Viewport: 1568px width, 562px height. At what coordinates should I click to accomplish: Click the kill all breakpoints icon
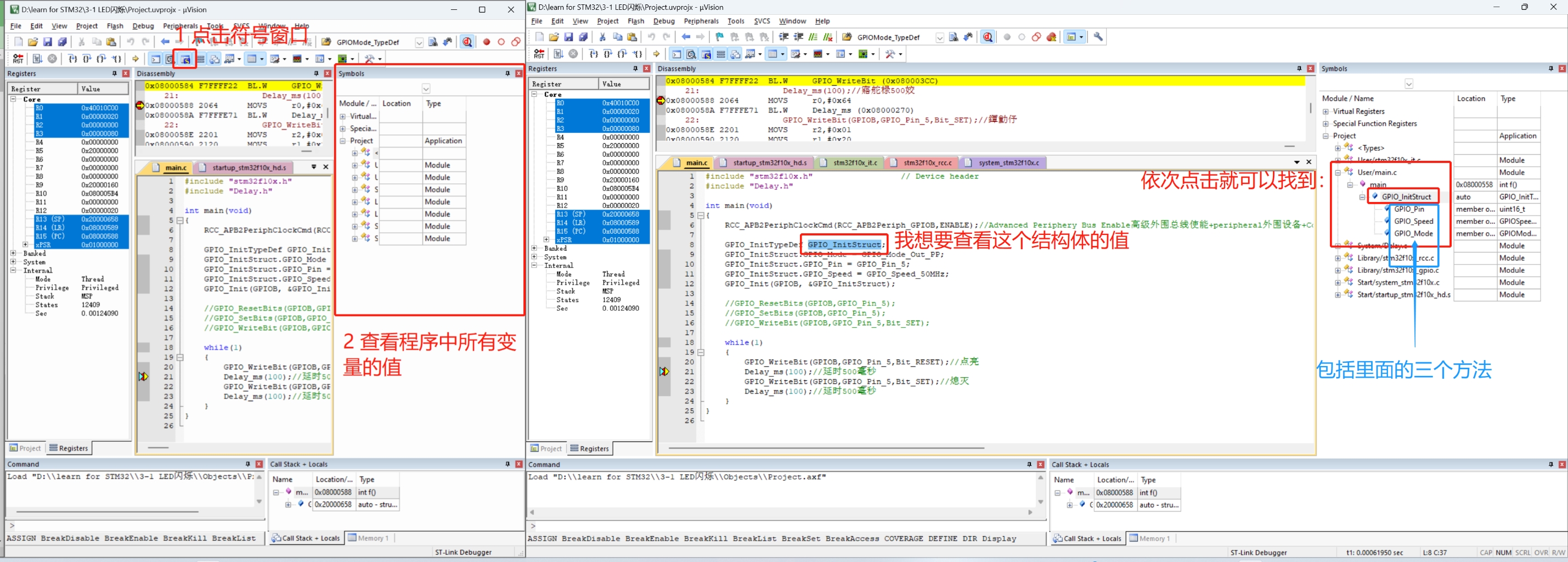click(x=1051, y=37)
